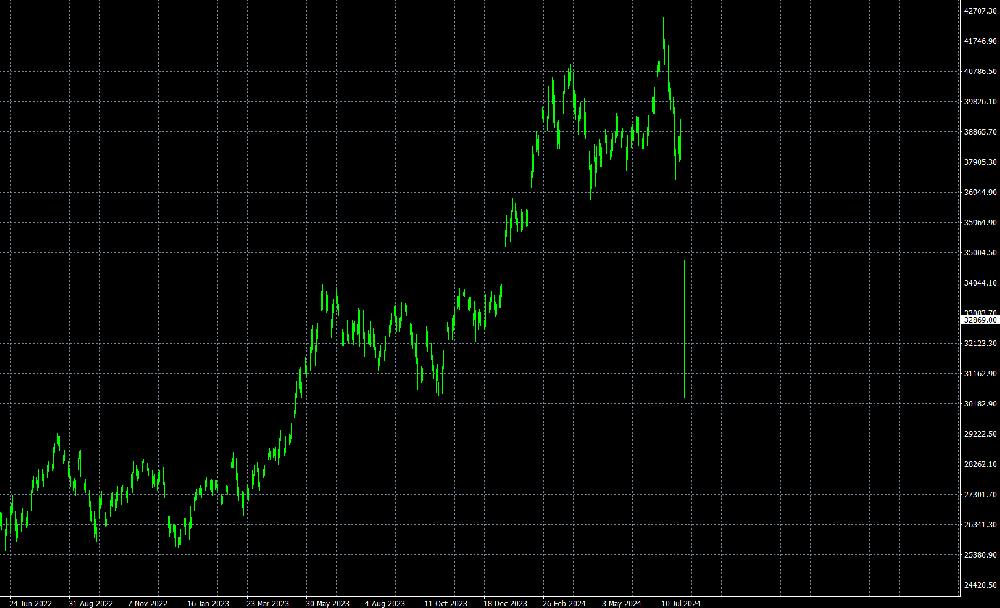Select the 4 Aug 2023 time axis label
The width and height of the screenshot is (1000, 608).
385,604
